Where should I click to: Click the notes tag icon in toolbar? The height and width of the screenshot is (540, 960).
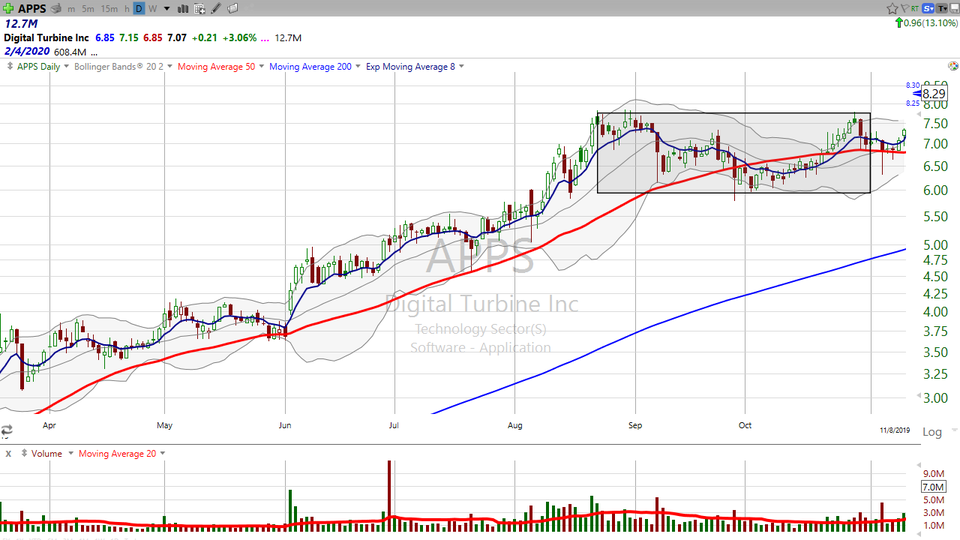[x=233, y=9]
